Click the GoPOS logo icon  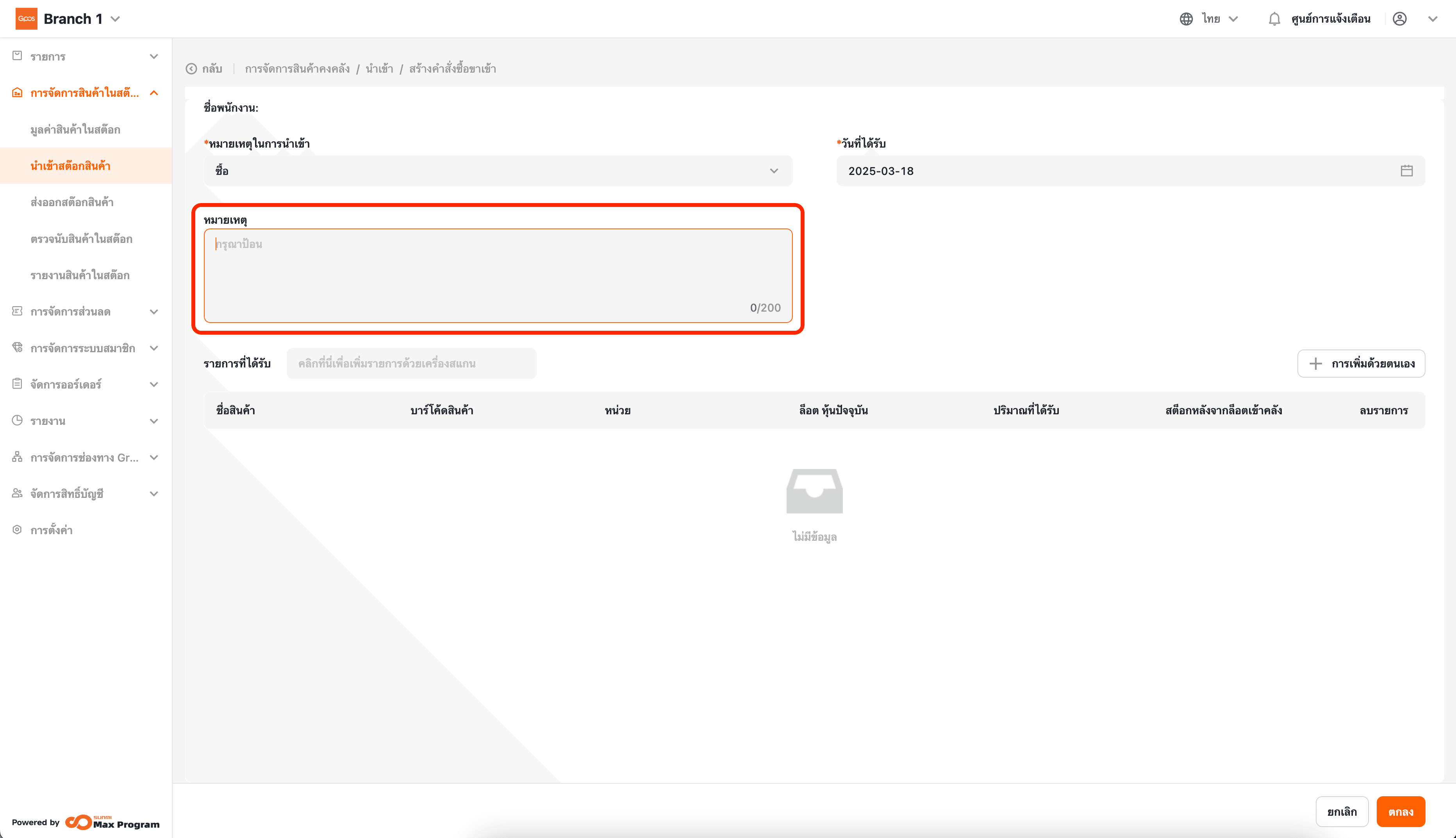pos(27,19)
